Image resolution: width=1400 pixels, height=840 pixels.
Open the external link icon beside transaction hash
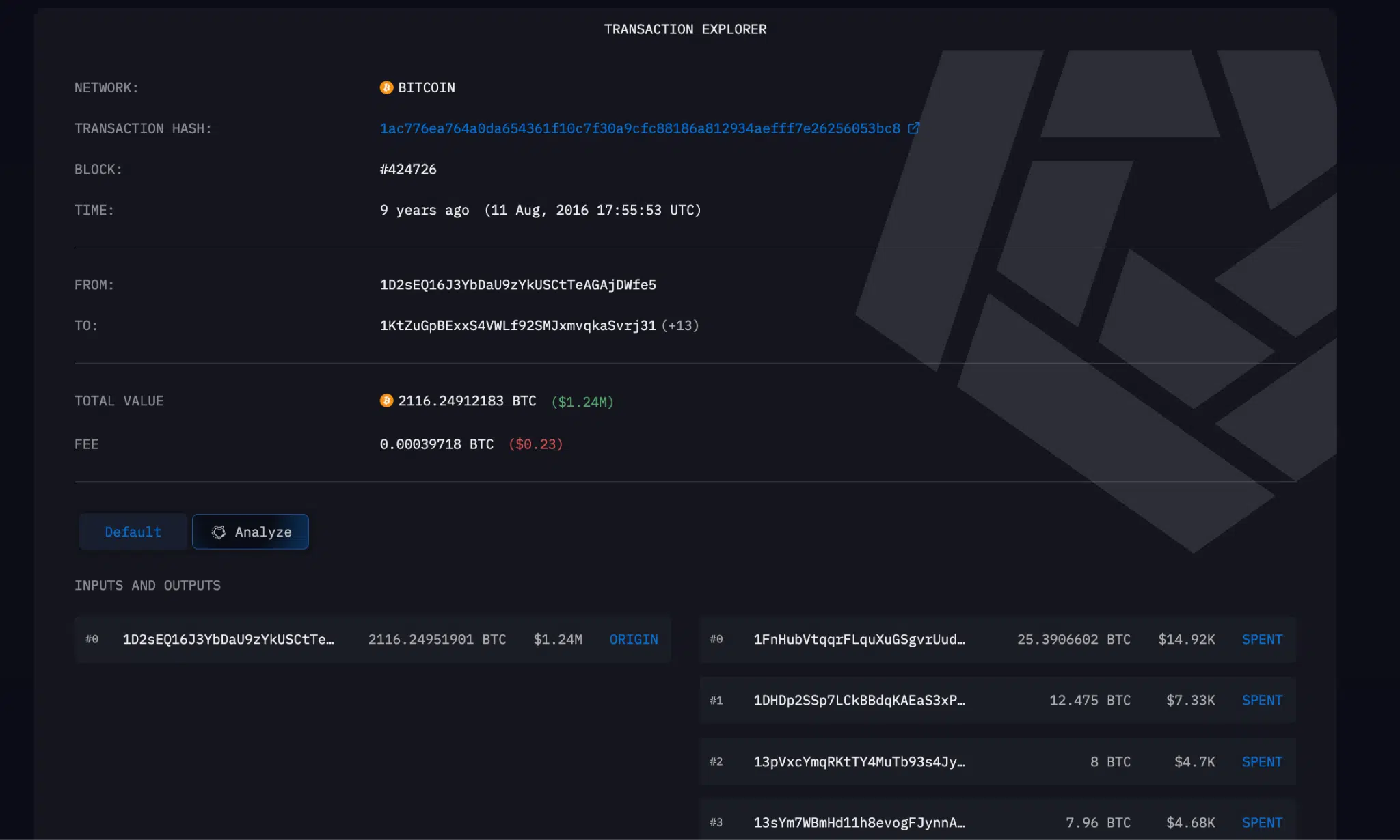click(913, 128)
